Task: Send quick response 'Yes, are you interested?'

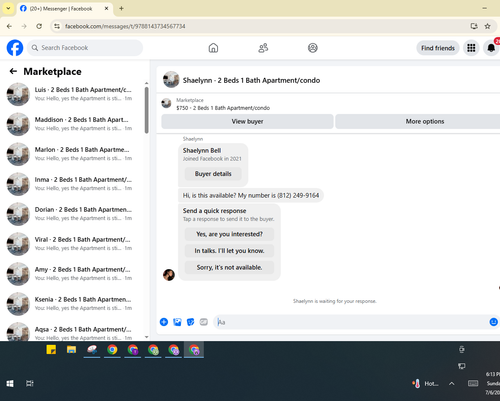Action: tap(229, 234)
